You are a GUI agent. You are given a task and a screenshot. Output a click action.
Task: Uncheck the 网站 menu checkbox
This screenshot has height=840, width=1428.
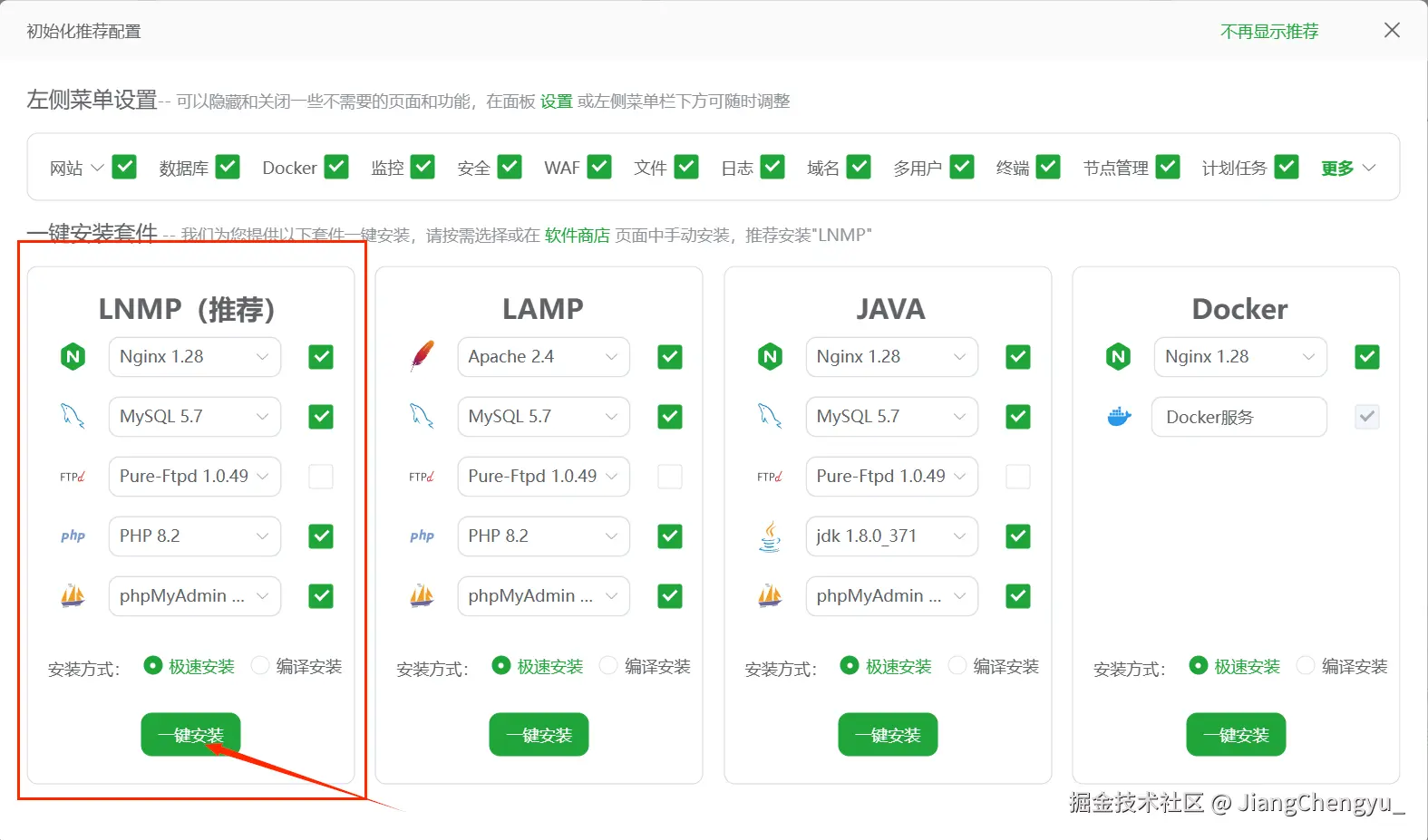pos(124,168)
